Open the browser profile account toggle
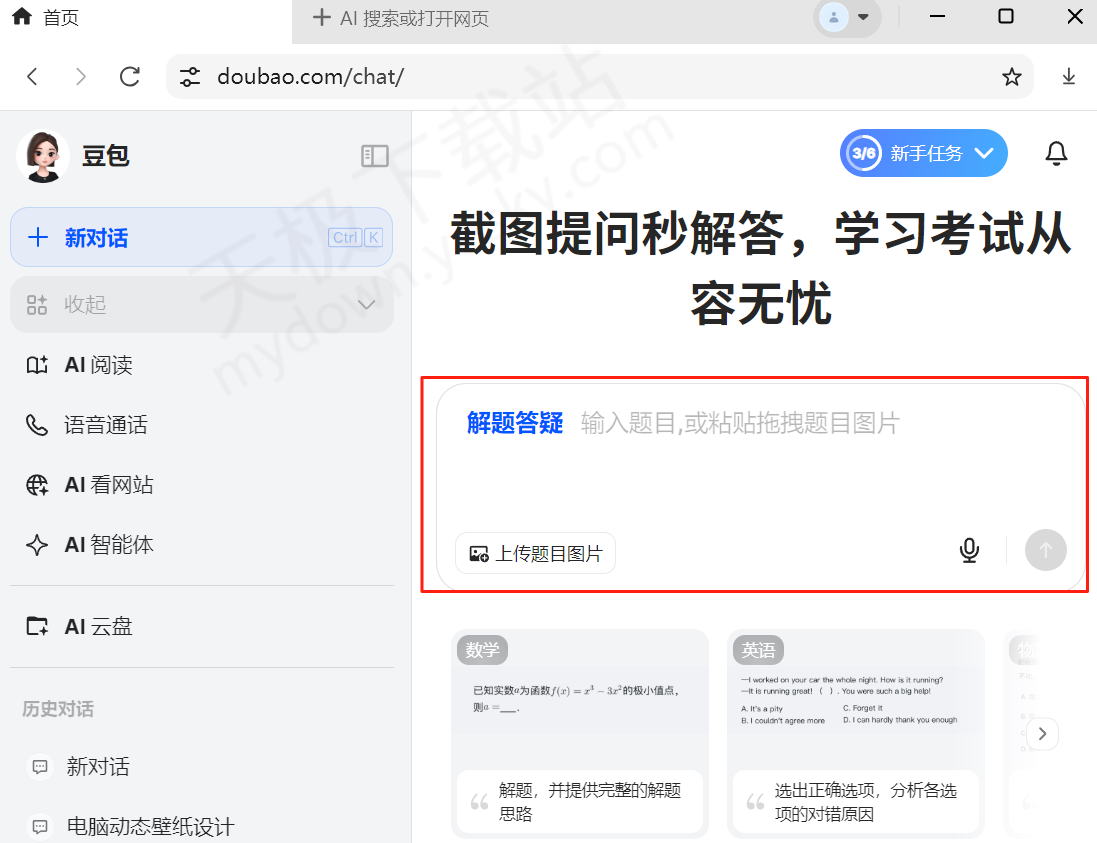The height and width of the screenshot is (843, 1097). pos(847,18)
